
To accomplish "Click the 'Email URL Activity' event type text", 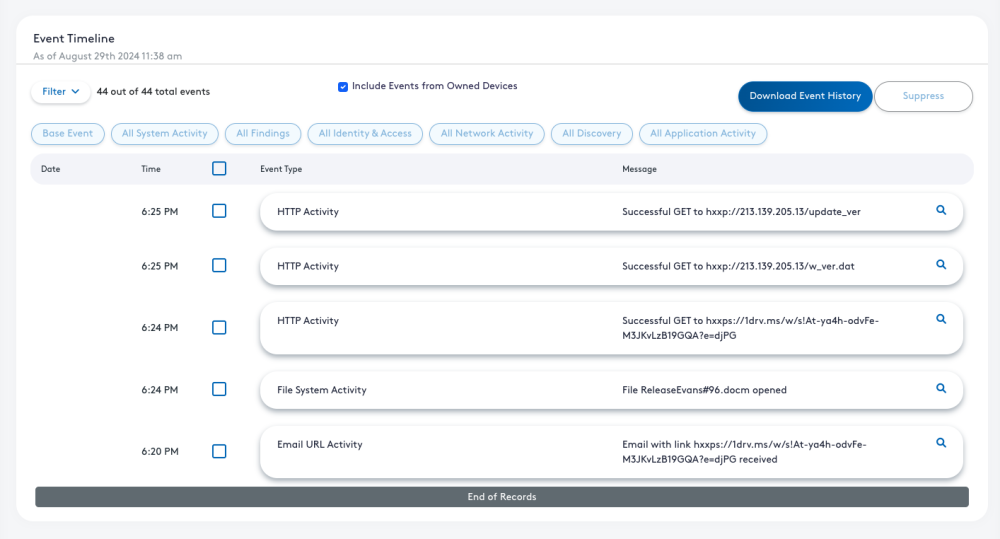I will point(320,445).
